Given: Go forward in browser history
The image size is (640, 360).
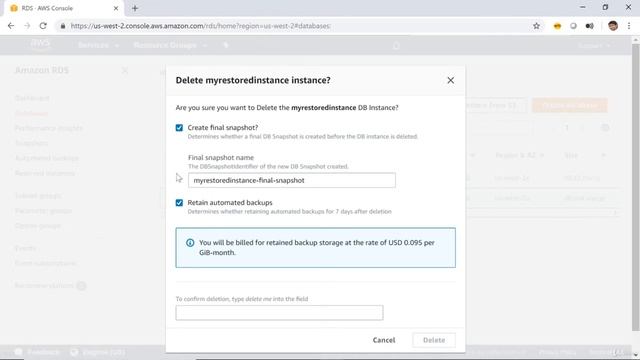Looking at the screenshot, I should point(27,26).
